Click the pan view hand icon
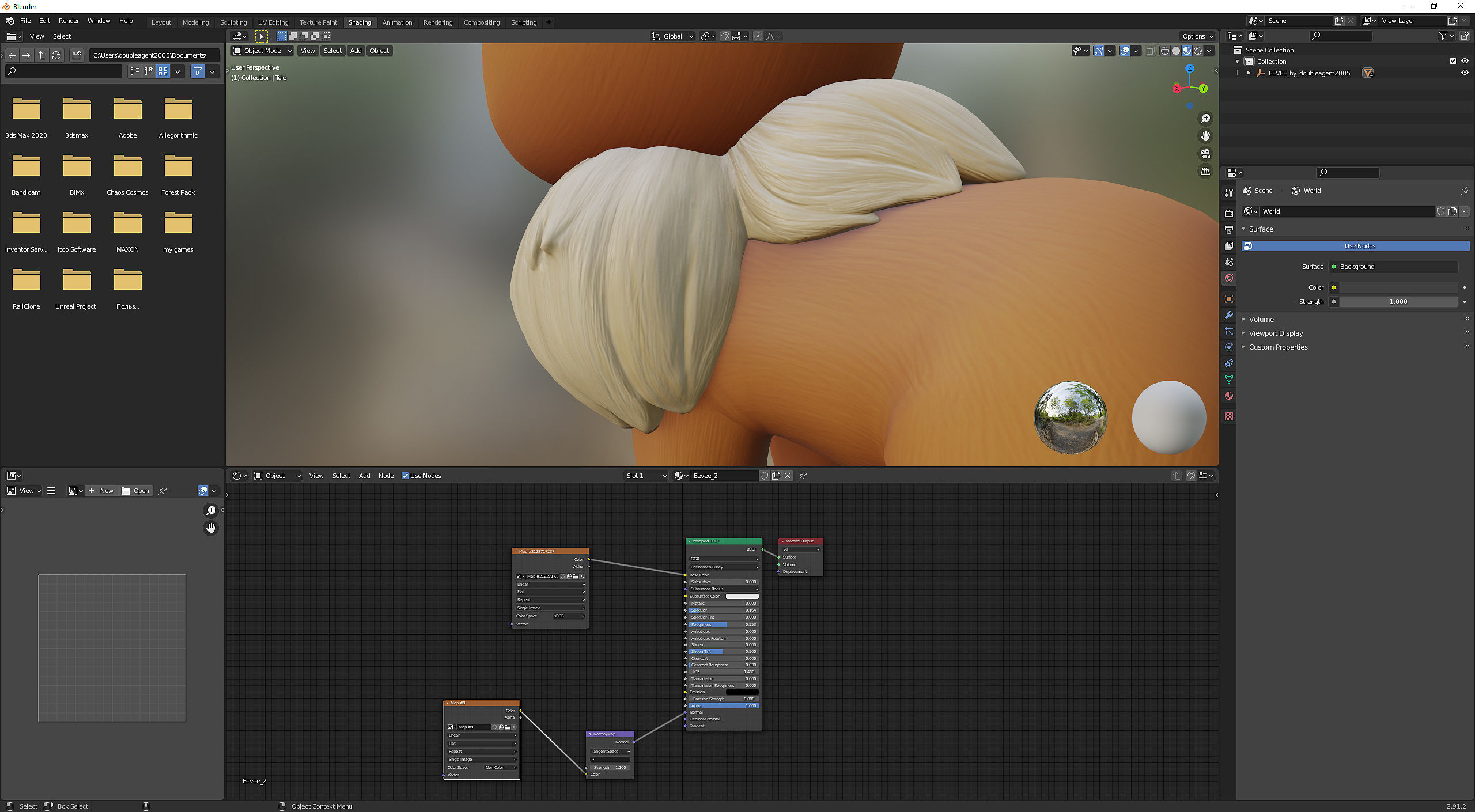Image resolution: width=1475 pixels, height=812 pixels. click(x=1205, y=136)
